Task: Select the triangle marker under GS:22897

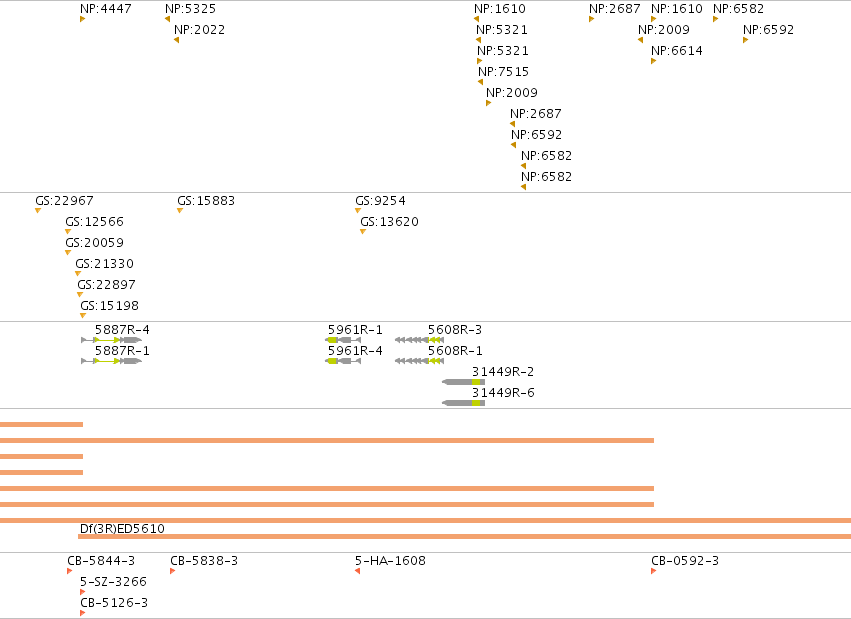Action: (80, 295)
